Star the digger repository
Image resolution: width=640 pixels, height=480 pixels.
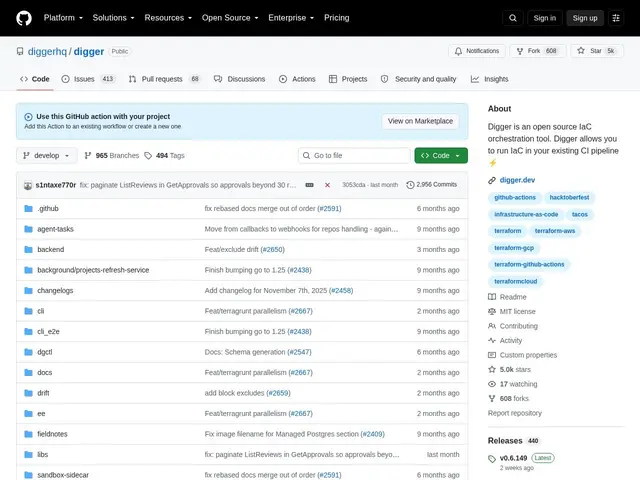click(597, 51)
